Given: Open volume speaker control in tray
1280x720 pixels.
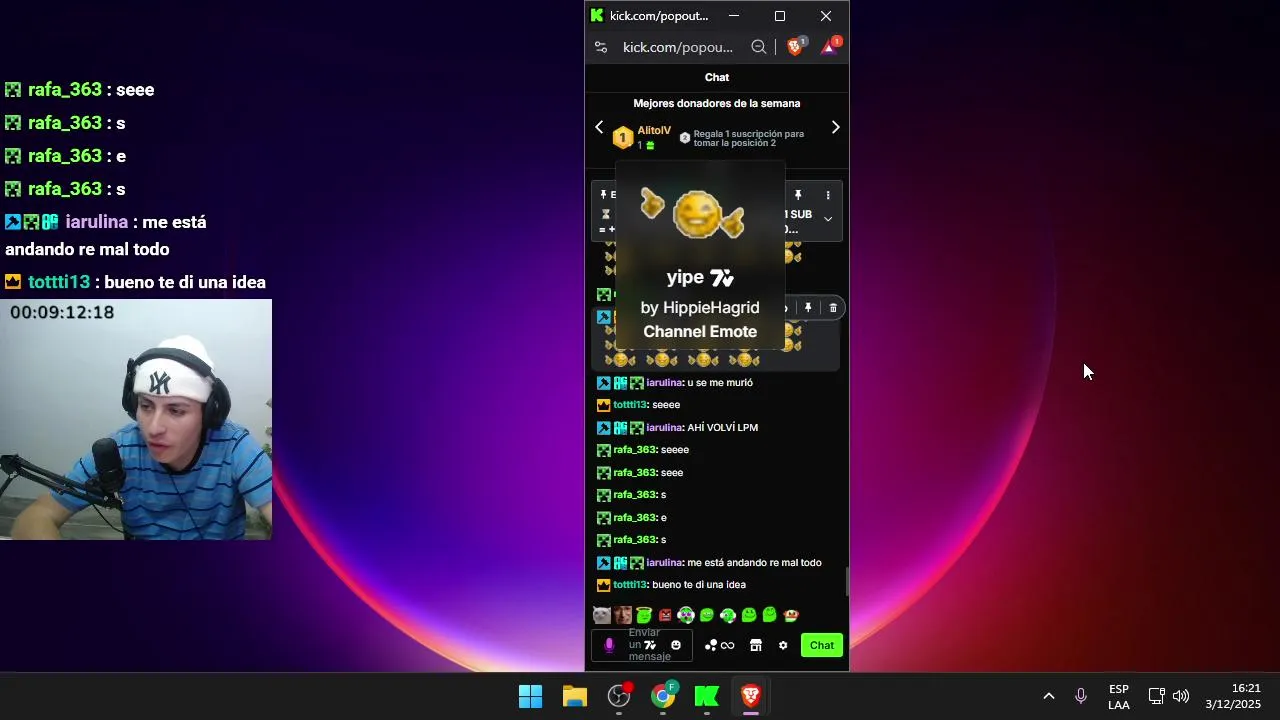Looking at the screenshot, I should [x=1181, y=696].
